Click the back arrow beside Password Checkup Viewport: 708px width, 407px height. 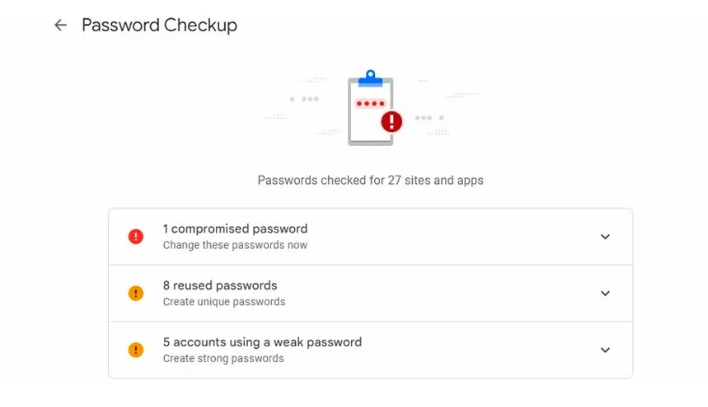point(60,25)
